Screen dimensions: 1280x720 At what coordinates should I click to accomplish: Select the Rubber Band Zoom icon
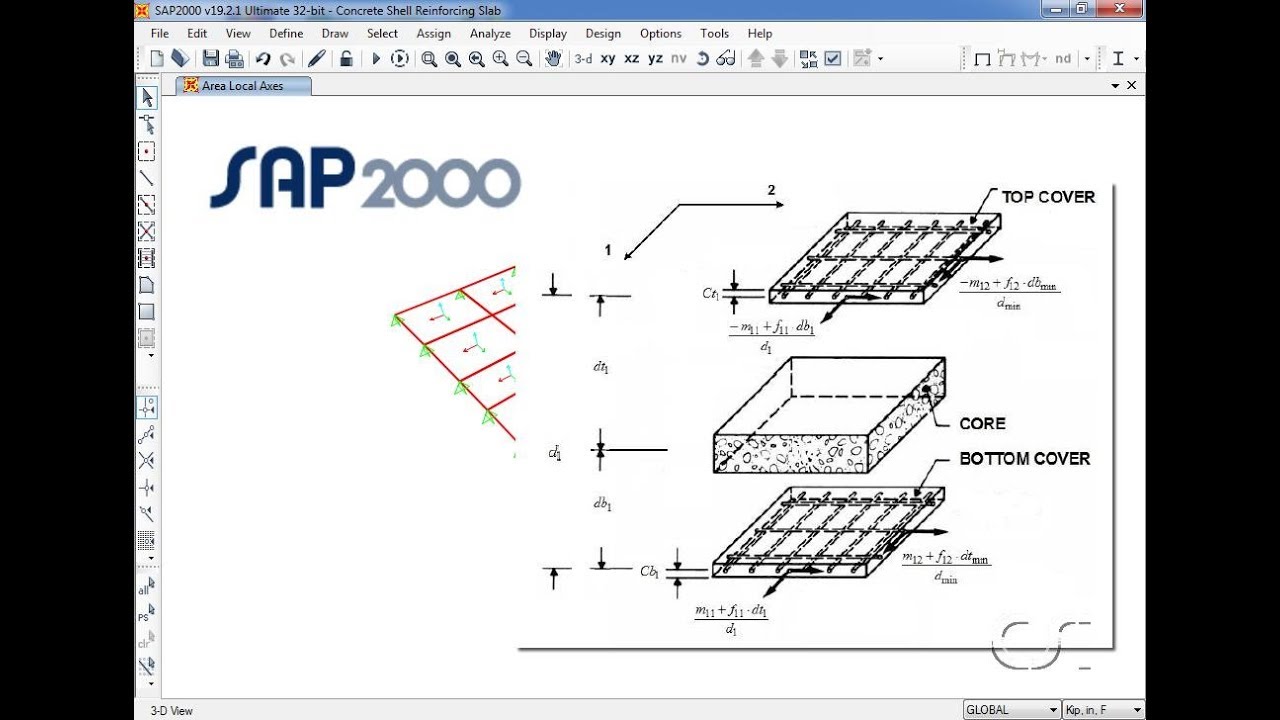click(x=429, y=59)
